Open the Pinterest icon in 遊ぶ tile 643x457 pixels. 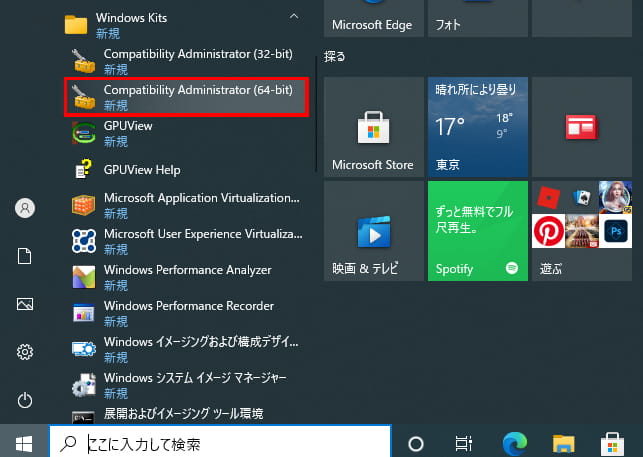(x=548, y=231)
